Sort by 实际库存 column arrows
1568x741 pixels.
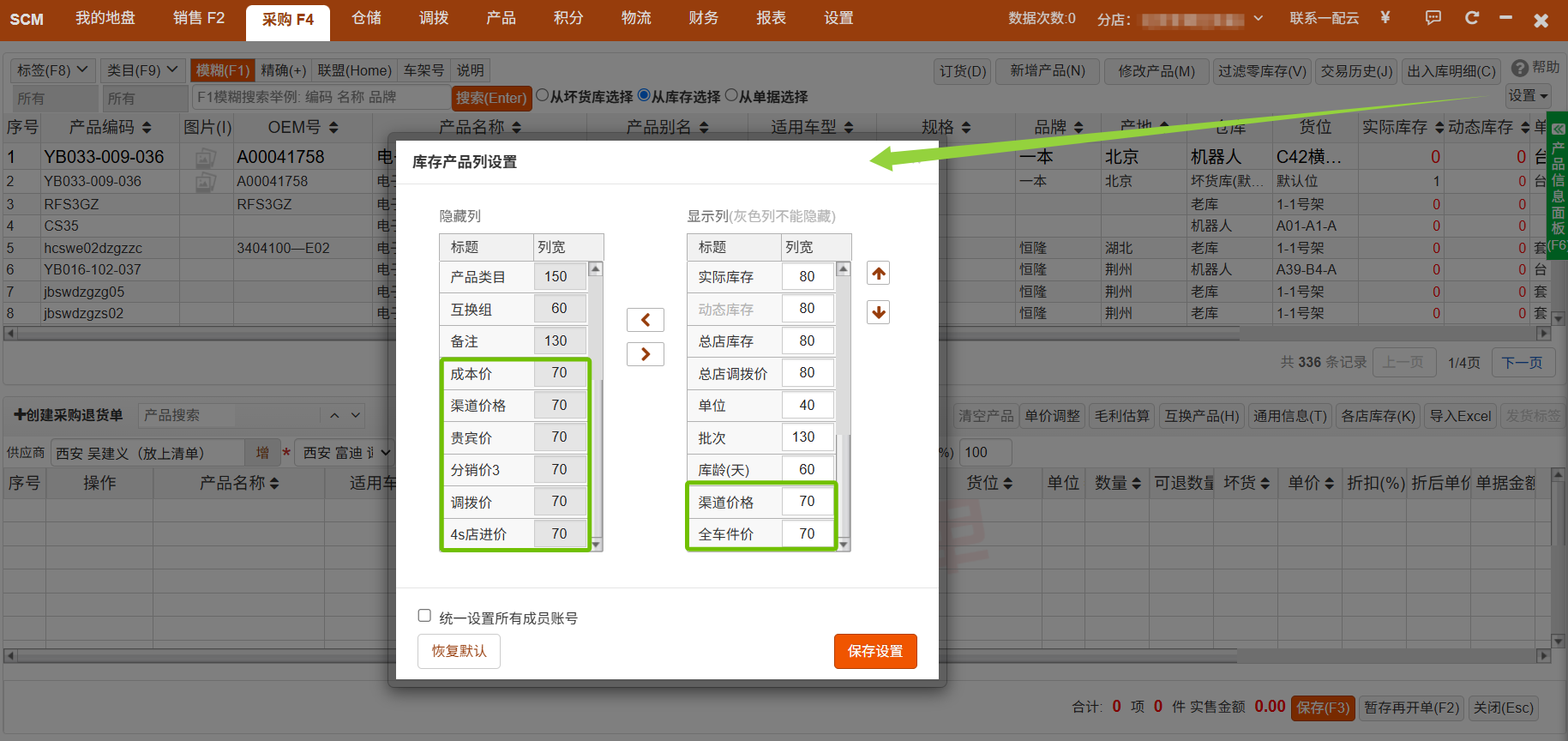[1439, 128]
